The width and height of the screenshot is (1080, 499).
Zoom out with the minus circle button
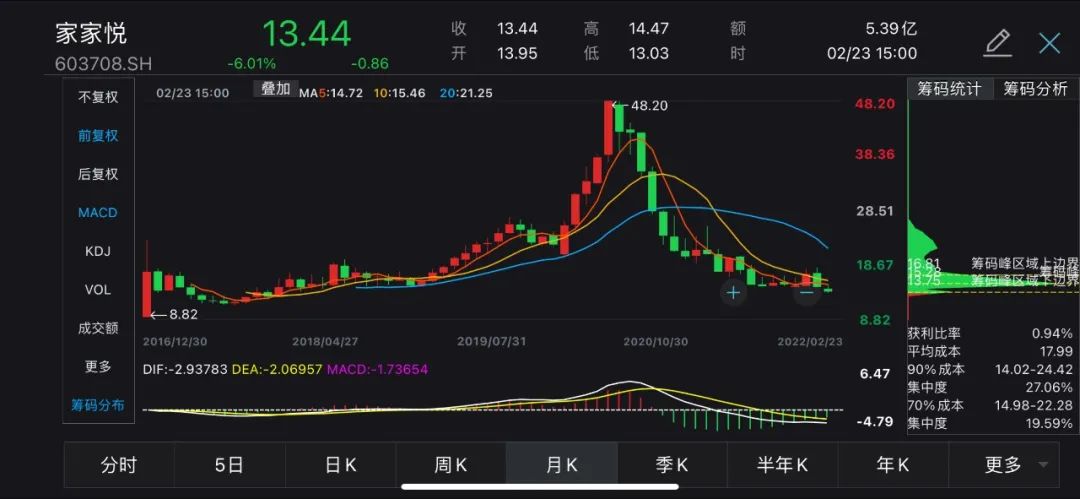(x=807, y=293)
